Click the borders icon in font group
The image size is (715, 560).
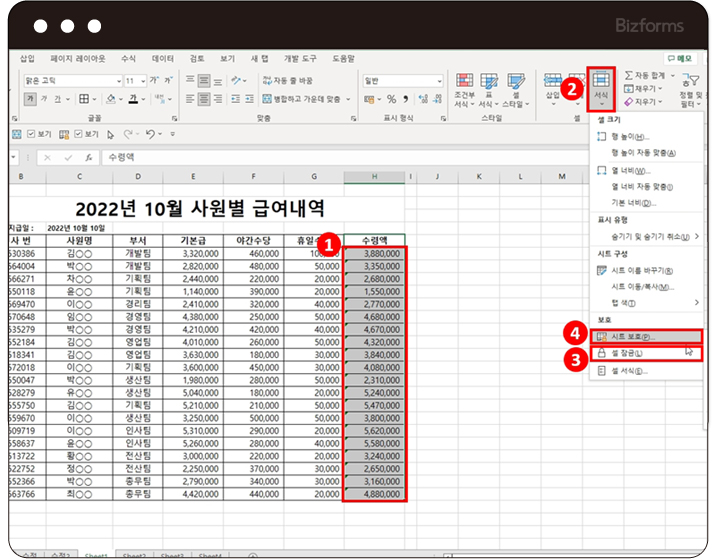coord(84,99)
